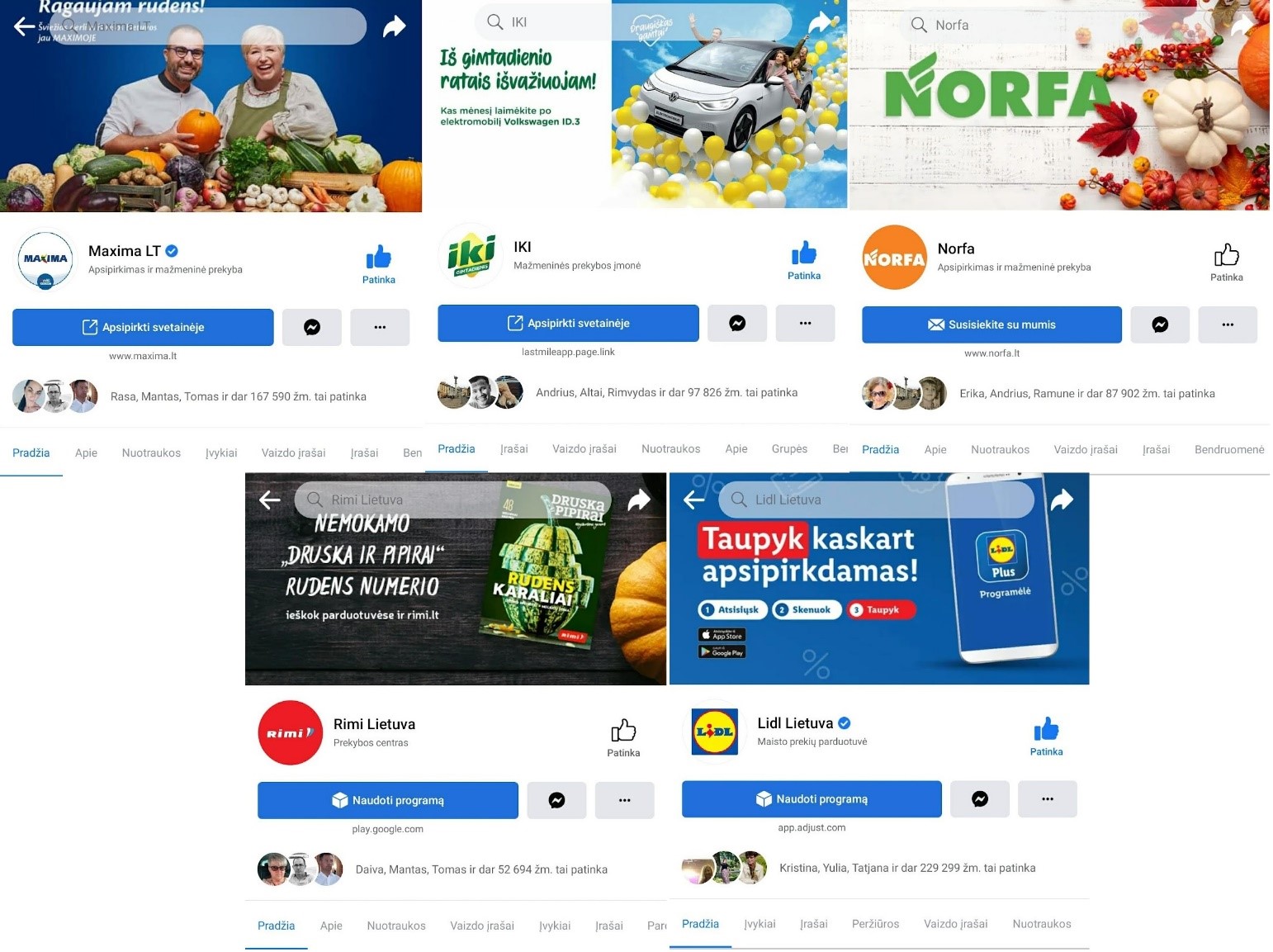The width and height of the screenshot is (1273, 952).
Task: Open the Lidl Lietuva profile logo picture
Action: coord(715,732)
